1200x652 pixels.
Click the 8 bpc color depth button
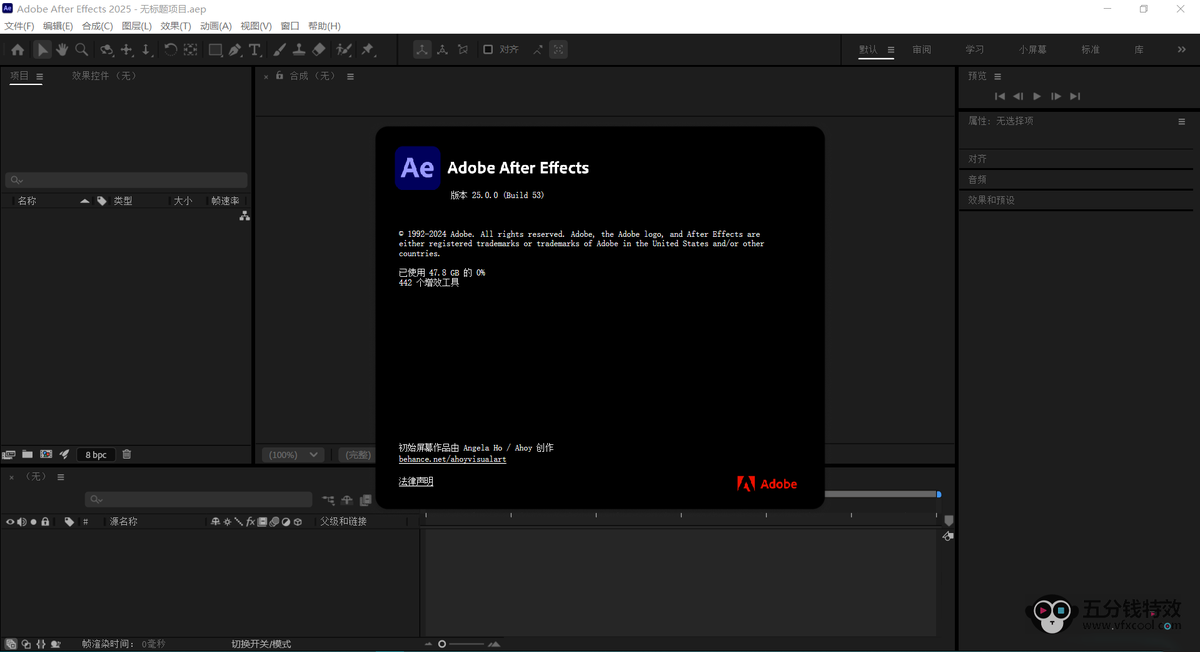pos(96,454)
